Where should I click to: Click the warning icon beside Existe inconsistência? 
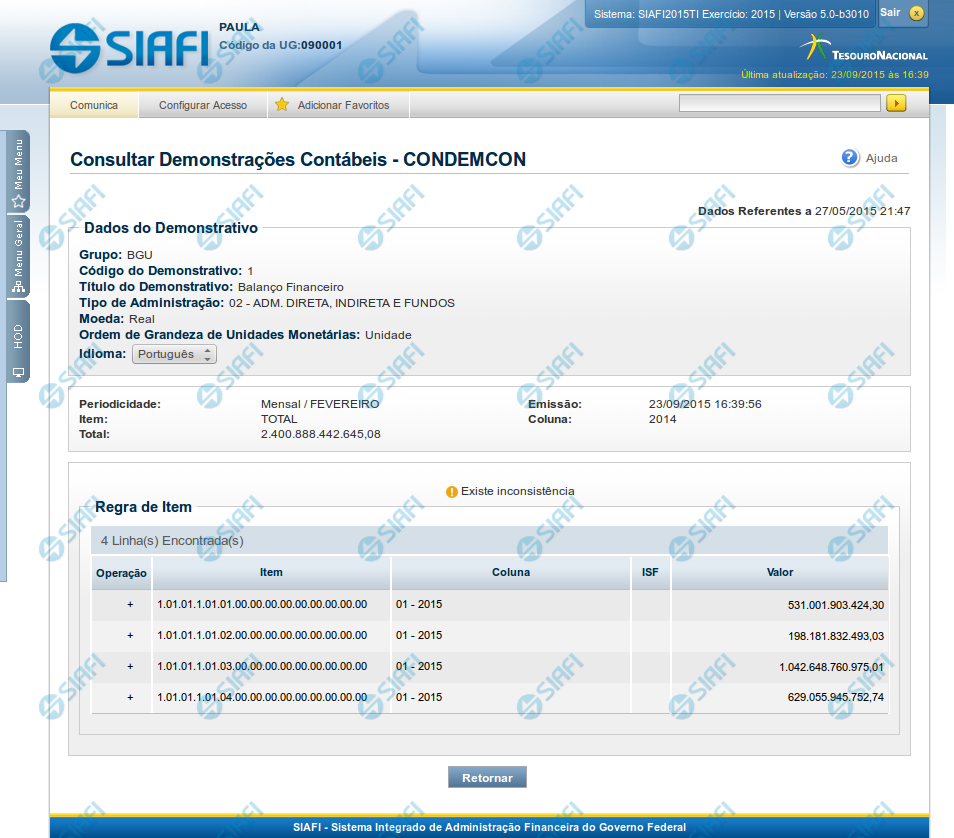pos(452,492)
